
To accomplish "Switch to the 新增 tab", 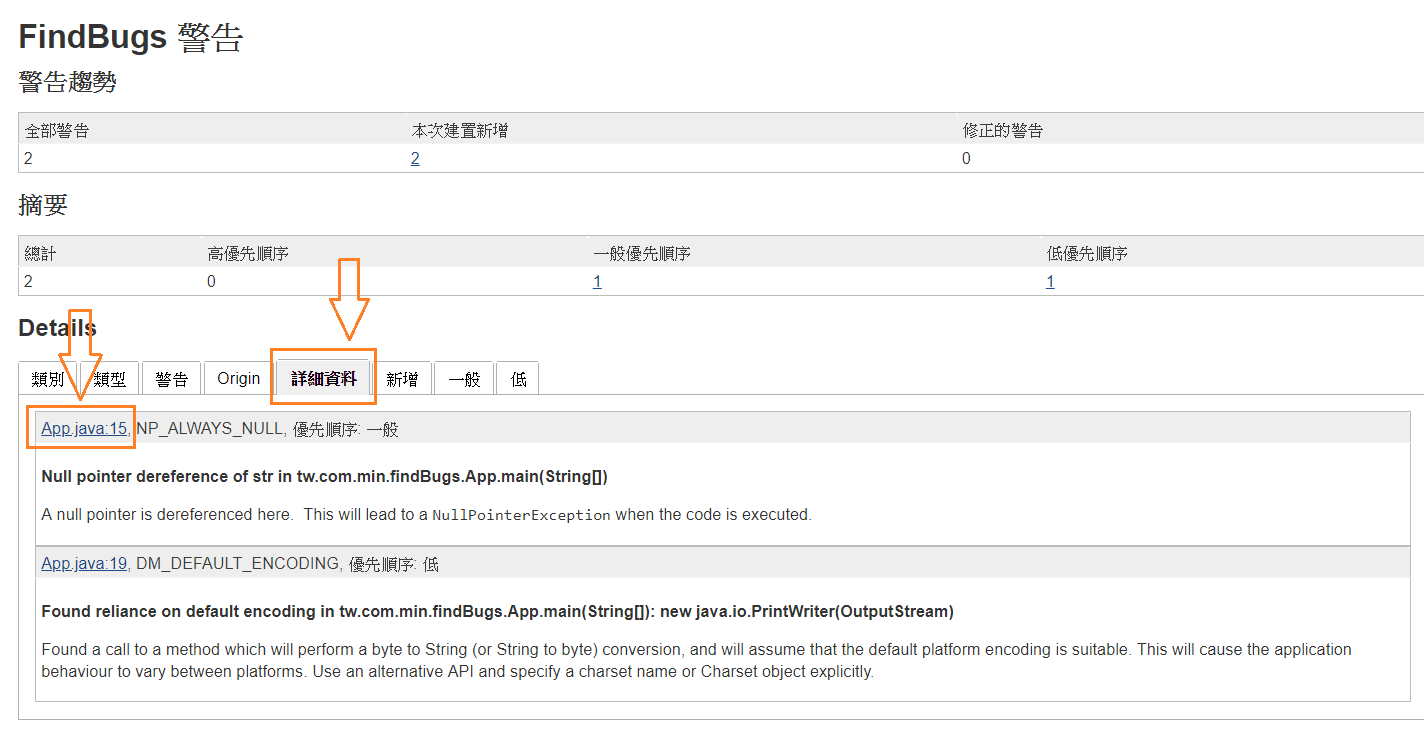I will tap(403, 378).
